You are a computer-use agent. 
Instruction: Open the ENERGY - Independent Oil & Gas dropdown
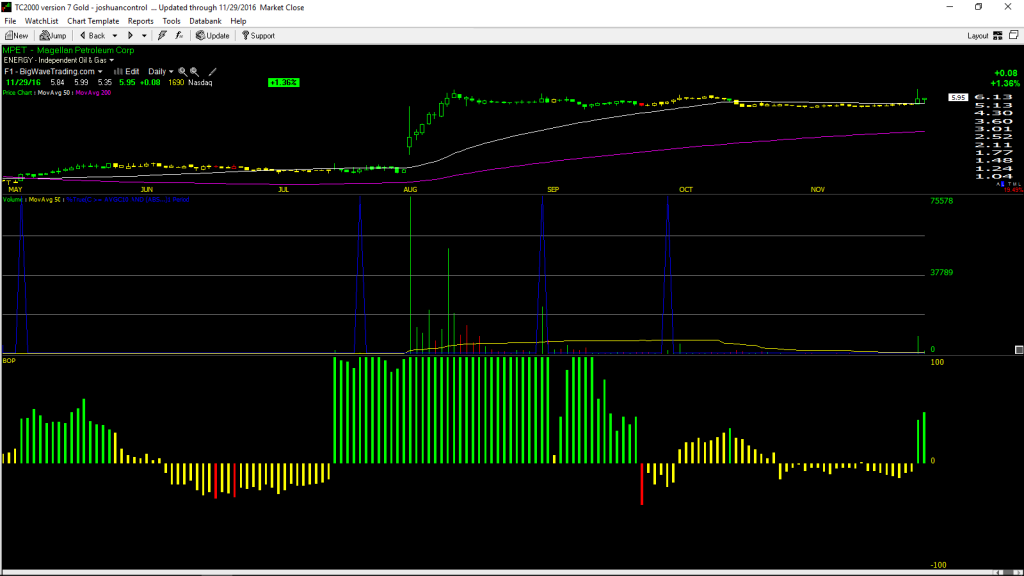[x=59, y=60]
